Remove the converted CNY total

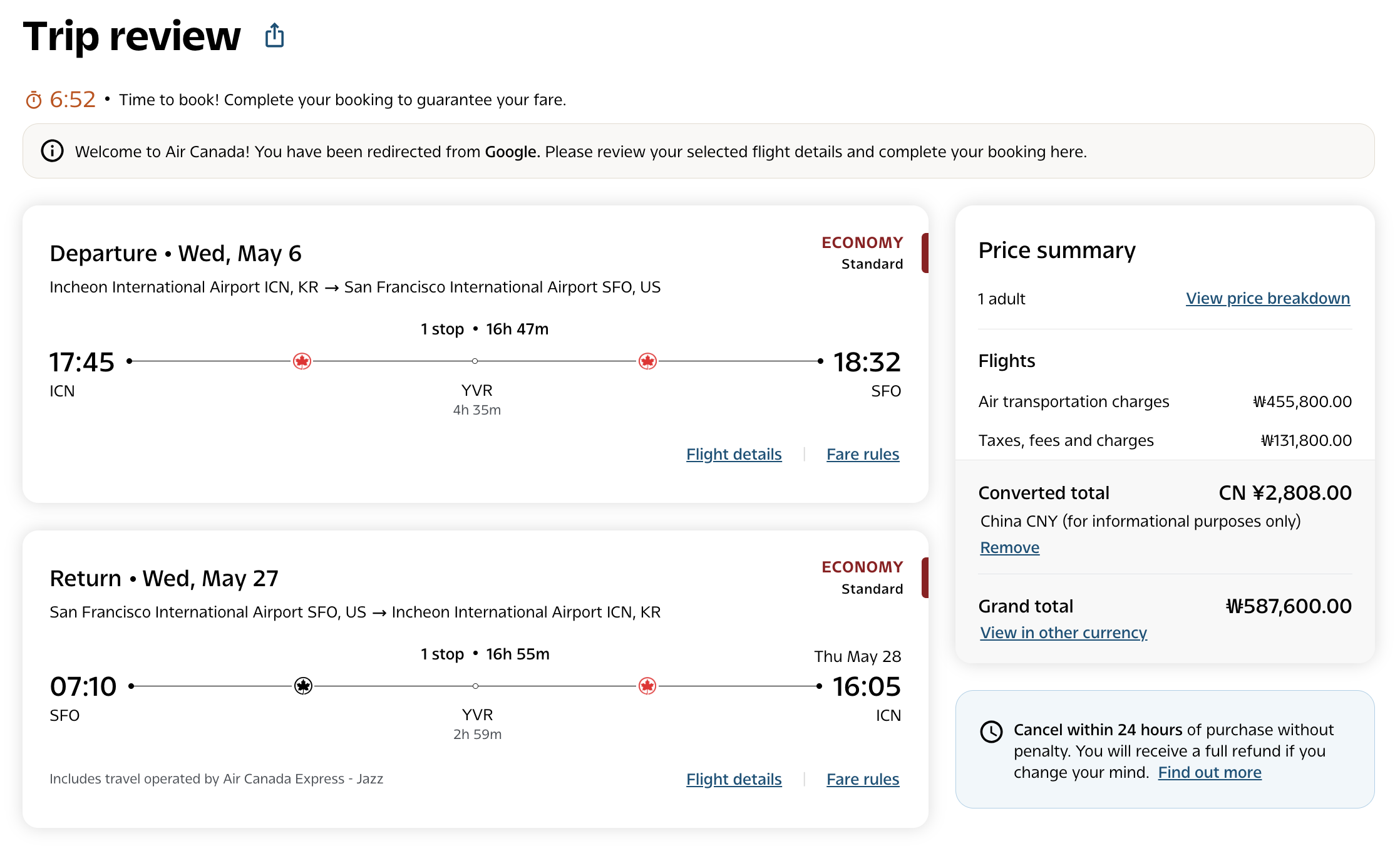pos(1009,547)
